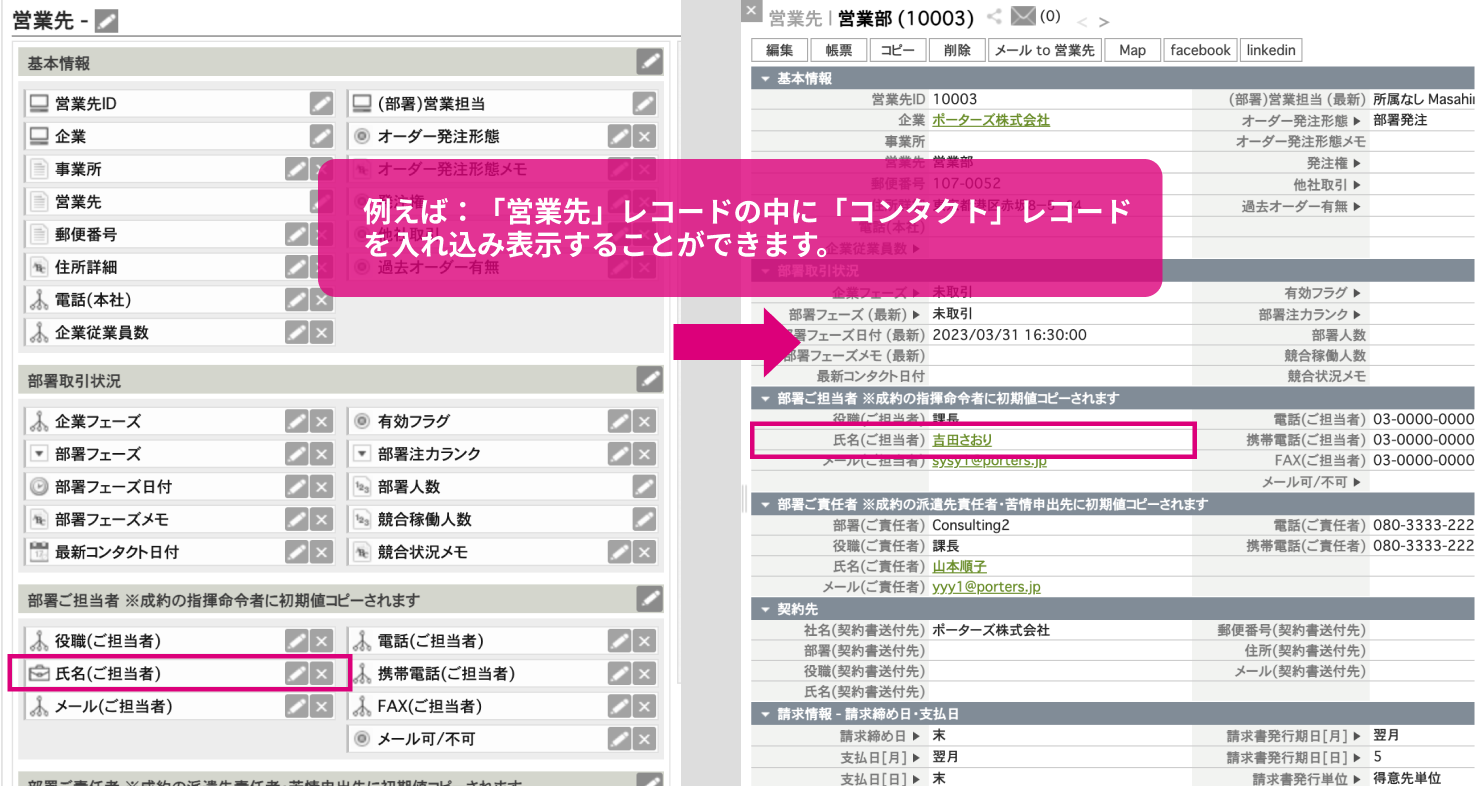The width and height of the screenshot is (1475, 786).
Task: Remove the 電話(本社) field with its X icon
Action: [322, 299]
